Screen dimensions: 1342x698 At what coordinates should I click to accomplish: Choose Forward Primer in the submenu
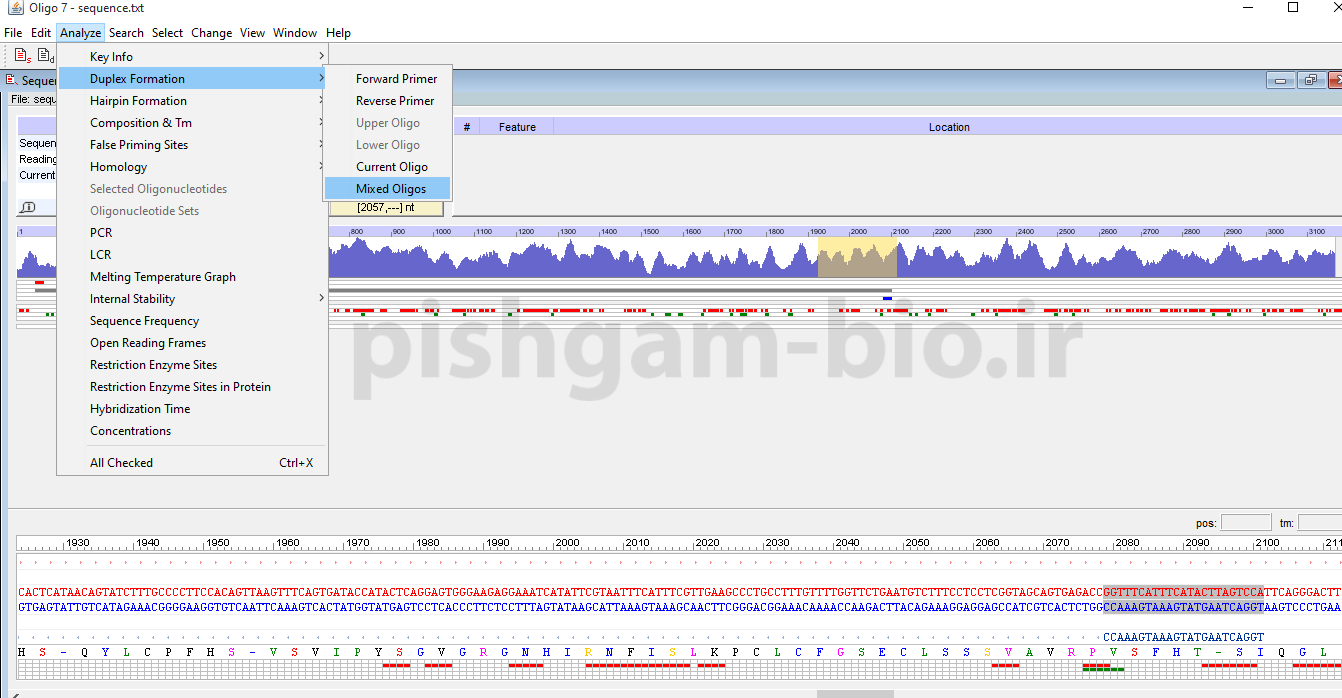(x=396, y=79)
